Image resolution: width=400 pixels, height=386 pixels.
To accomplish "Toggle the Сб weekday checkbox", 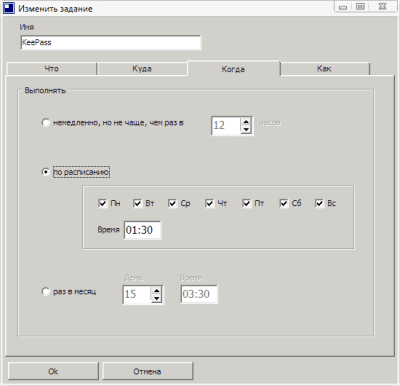I will [x=283, y=203].
